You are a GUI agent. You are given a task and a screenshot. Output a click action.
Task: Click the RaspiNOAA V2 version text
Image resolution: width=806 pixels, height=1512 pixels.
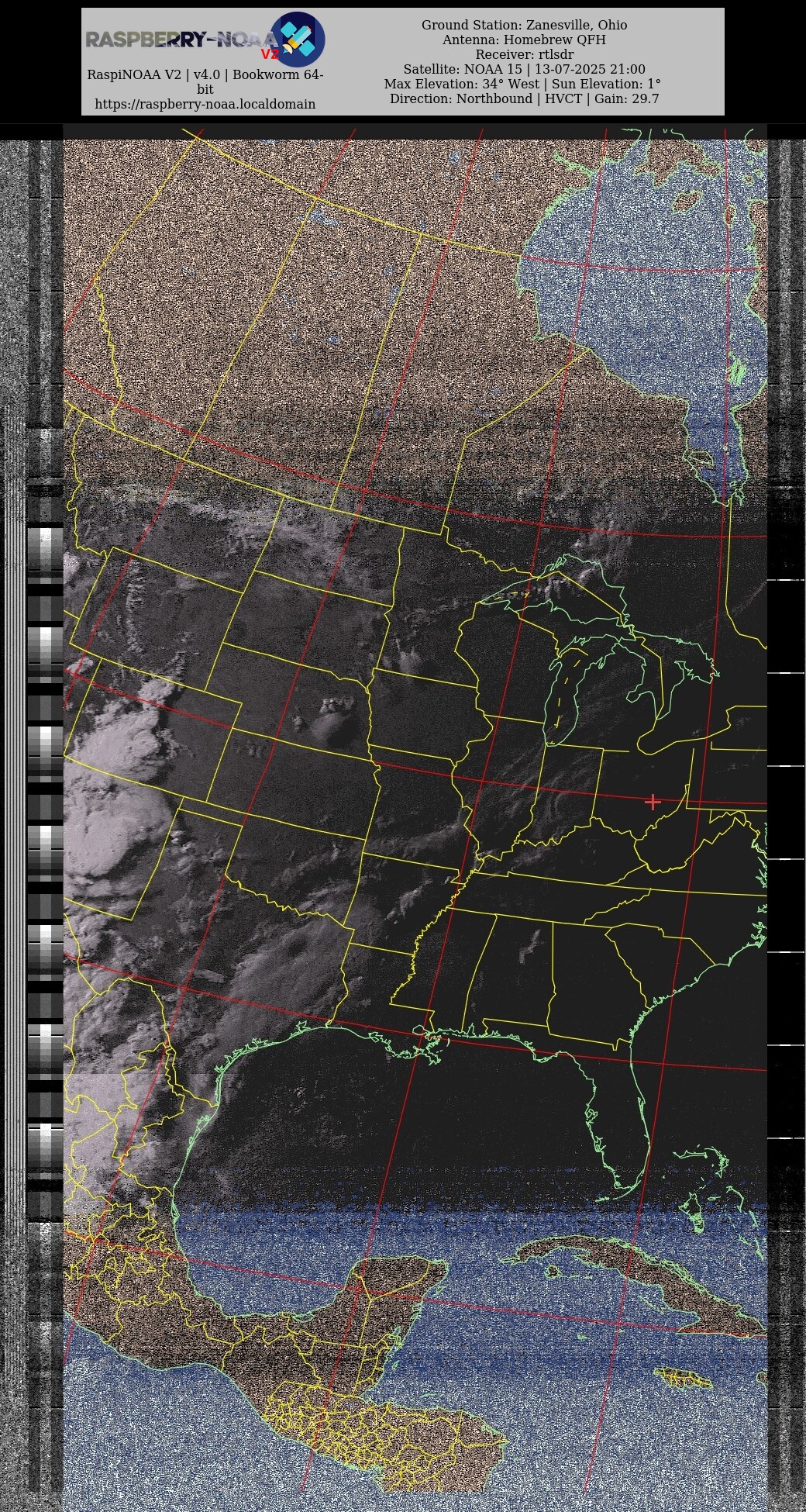[205, 75]
